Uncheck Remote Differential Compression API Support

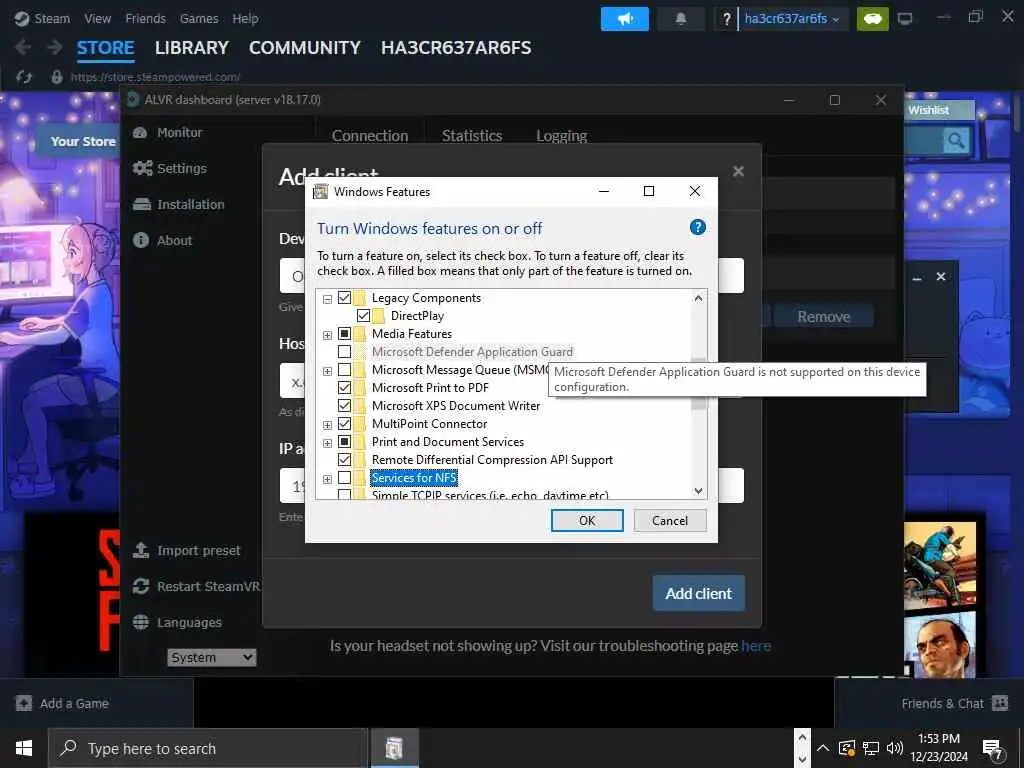344,460
